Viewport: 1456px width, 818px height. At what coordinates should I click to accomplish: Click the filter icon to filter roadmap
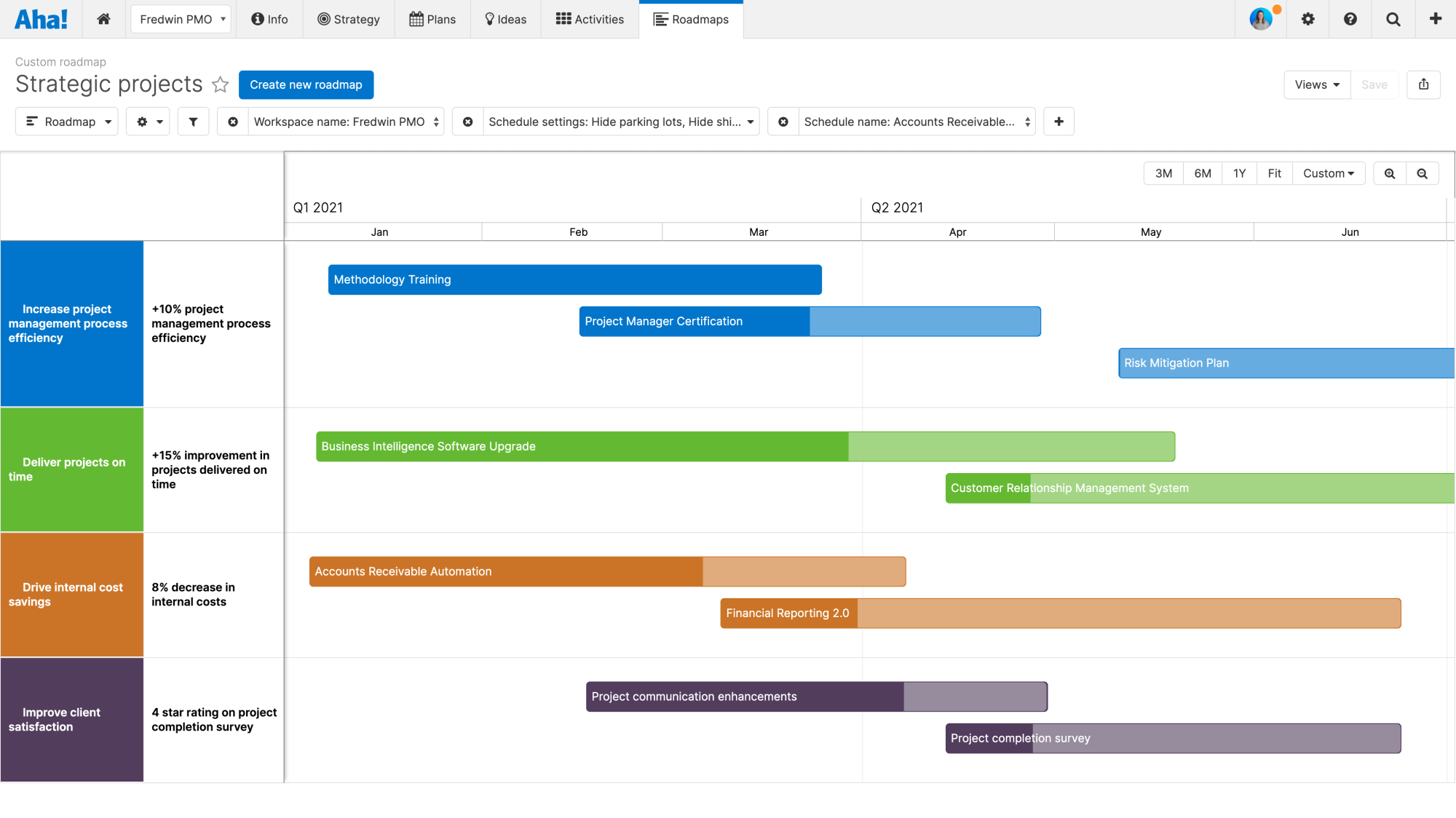[193, 122]
